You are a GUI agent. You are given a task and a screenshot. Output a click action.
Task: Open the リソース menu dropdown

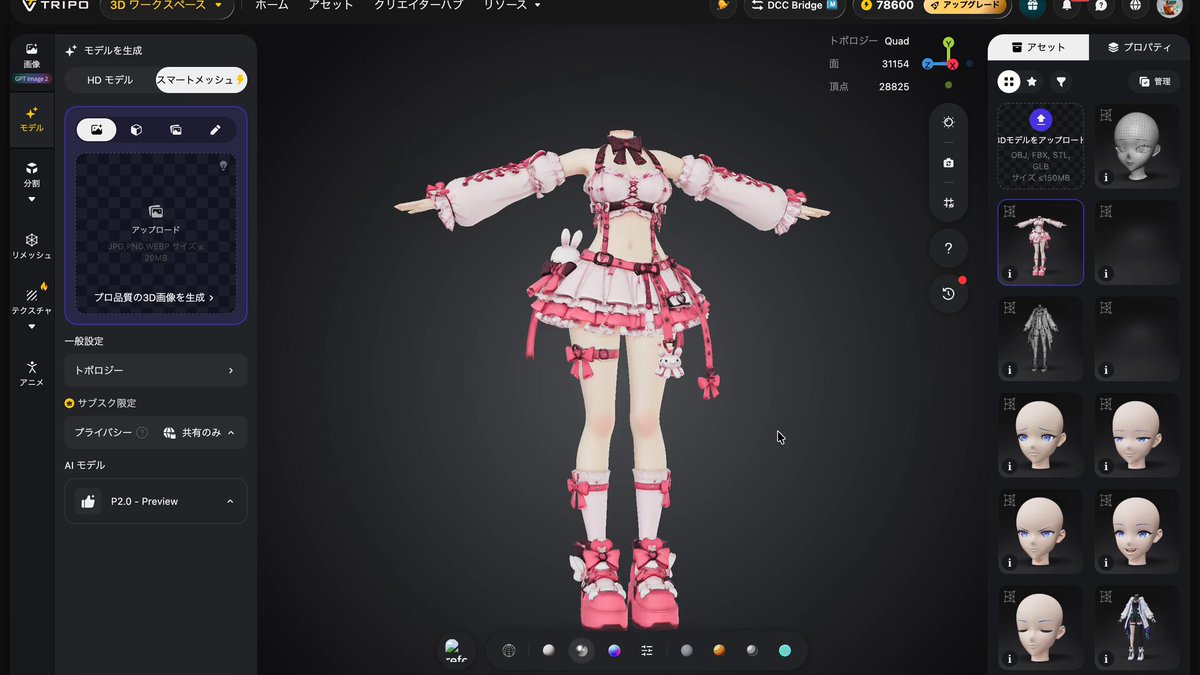point(512,5)
